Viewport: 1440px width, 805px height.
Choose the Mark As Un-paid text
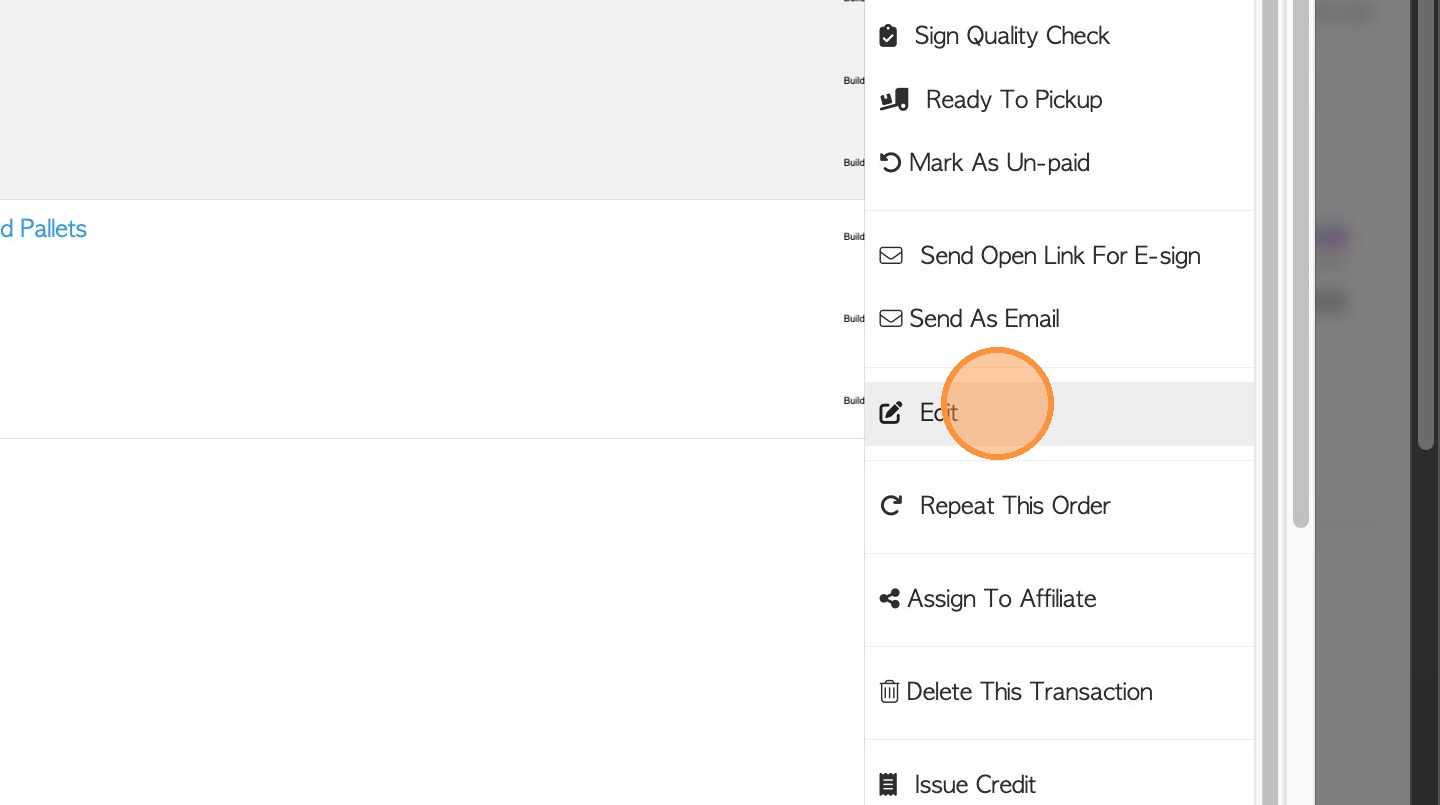pyautogui.click(x=999, y=163)
